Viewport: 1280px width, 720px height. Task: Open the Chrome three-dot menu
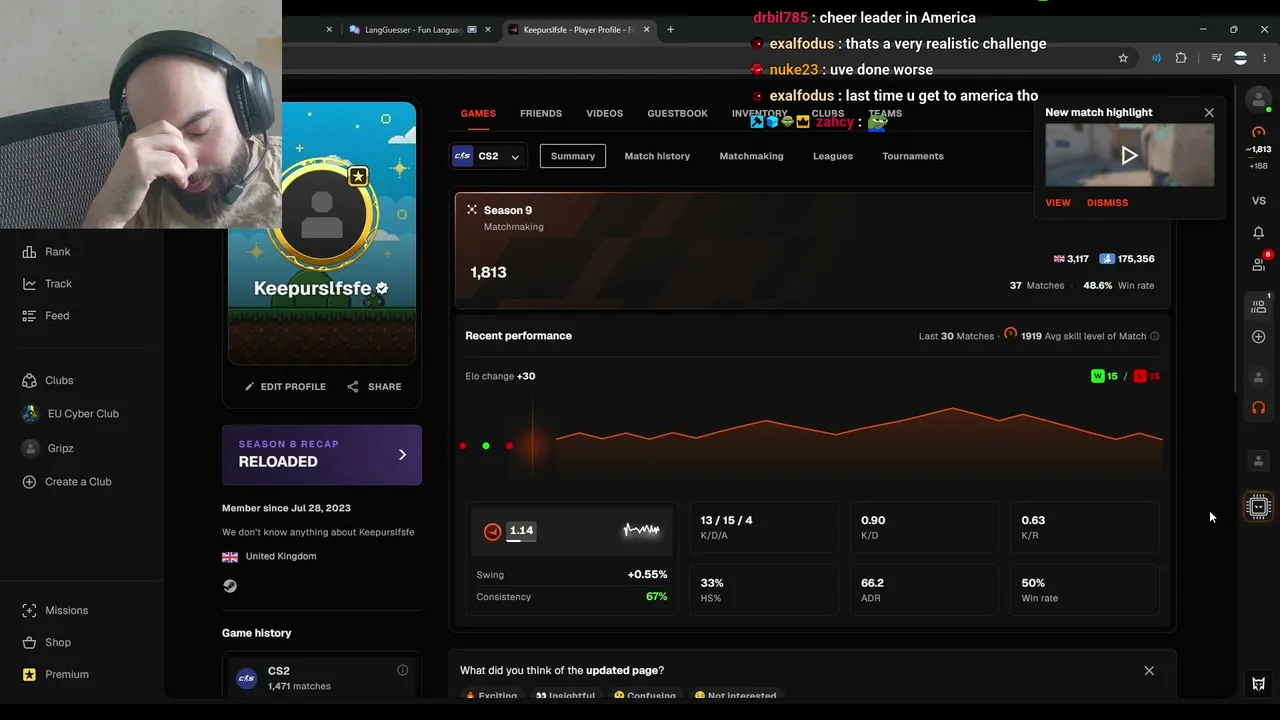click(x=1264, y=58)
